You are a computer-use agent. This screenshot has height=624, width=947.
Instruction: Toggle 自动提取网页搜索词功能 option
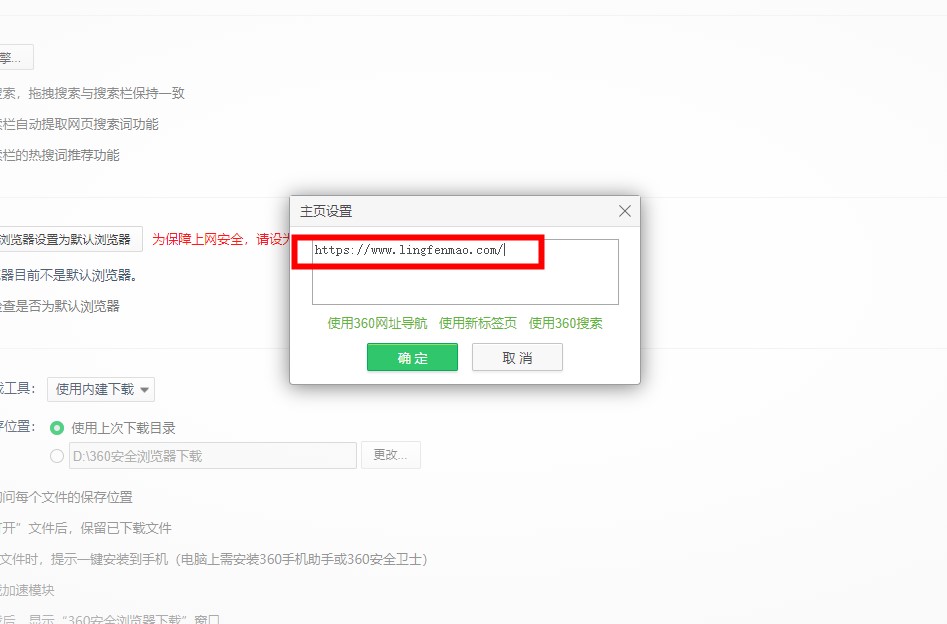[80, 124]
